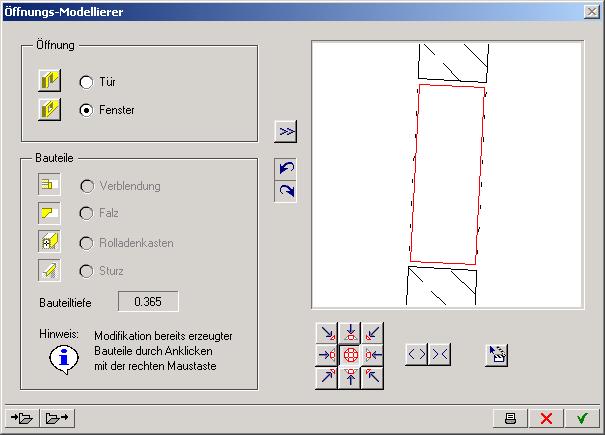Click the center target view button

tap(350, 355)
